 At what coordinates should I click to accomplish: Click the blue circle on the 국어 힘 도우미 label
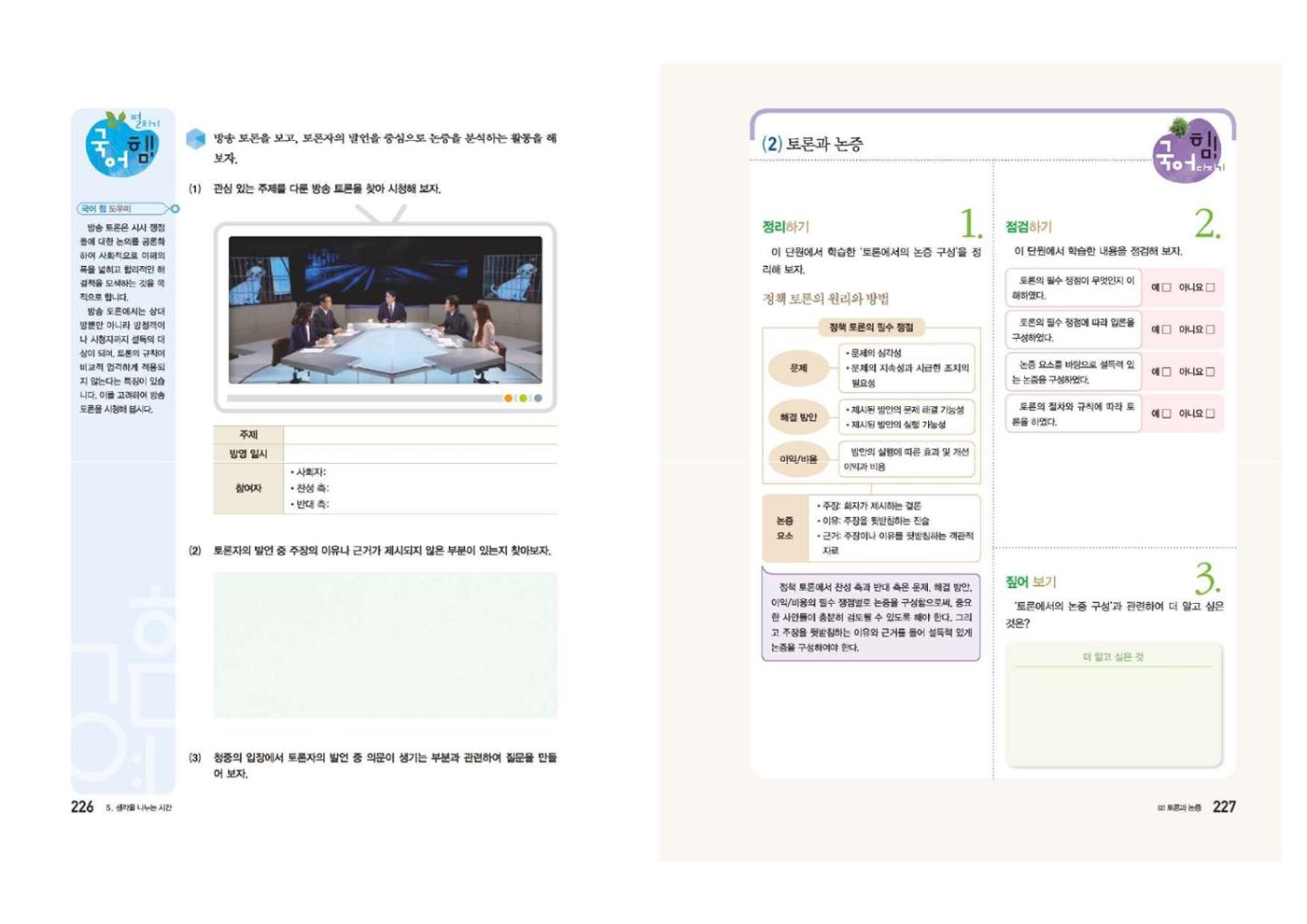[175, 209]
